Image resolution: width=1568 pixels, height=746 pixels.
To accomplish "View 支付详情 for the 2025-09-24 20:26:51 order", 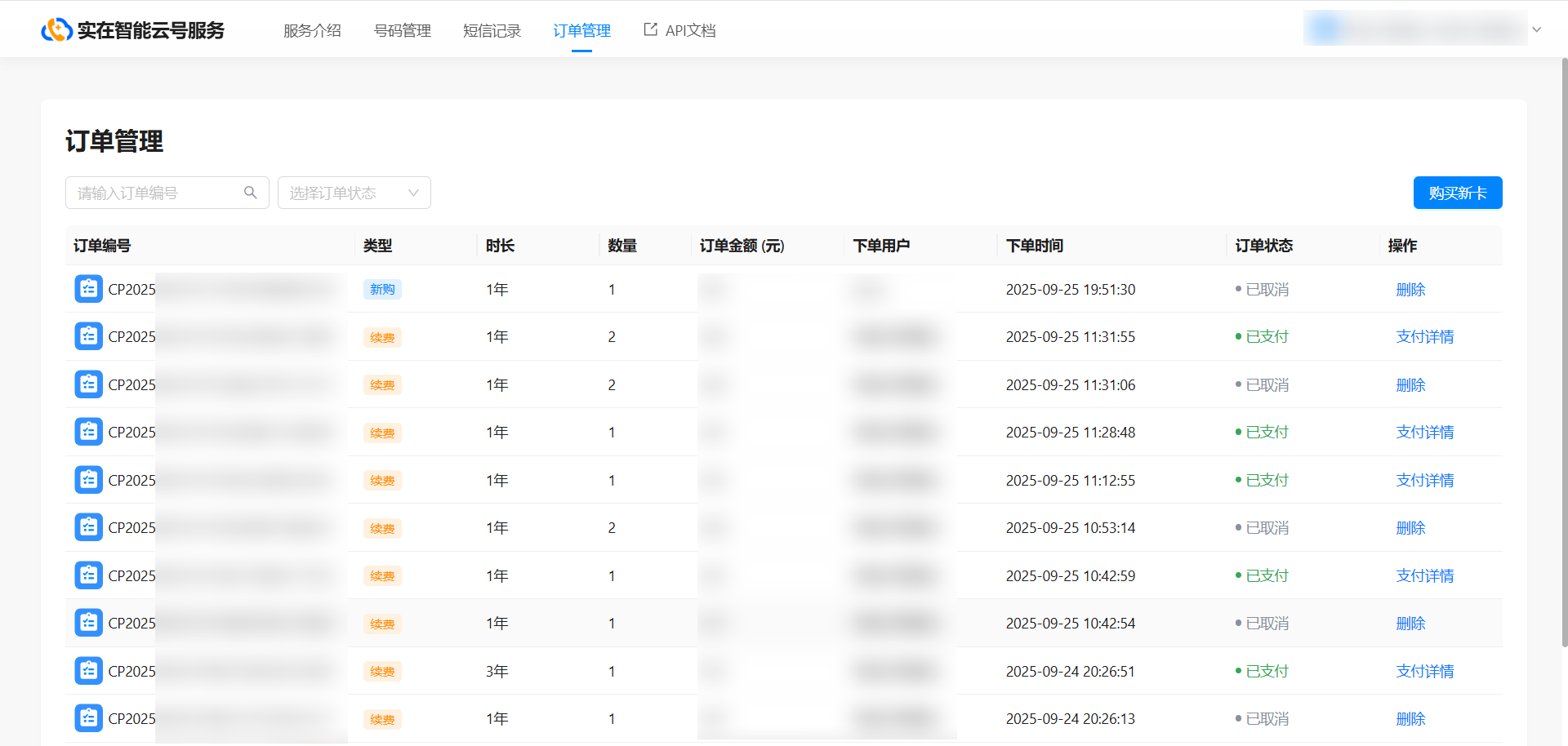I will point(1424,671).
